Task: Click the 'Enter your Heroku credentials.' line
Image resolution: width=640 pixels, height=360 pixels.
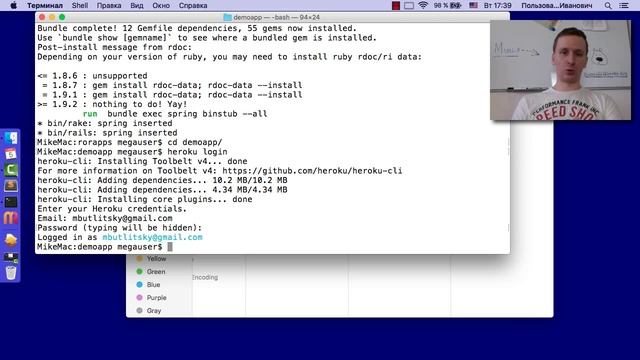Action: click(112, 209)
